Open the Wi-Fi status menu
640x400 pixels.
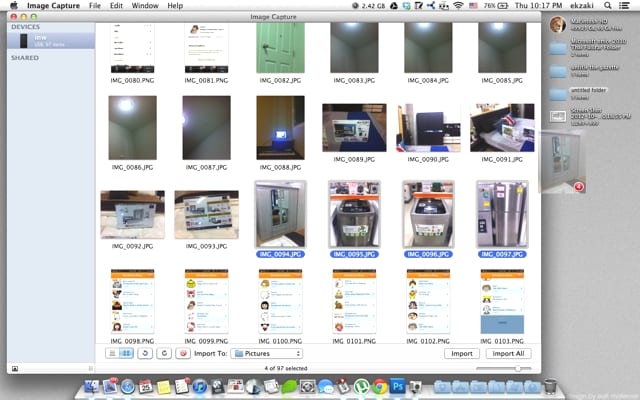point(458,6)
